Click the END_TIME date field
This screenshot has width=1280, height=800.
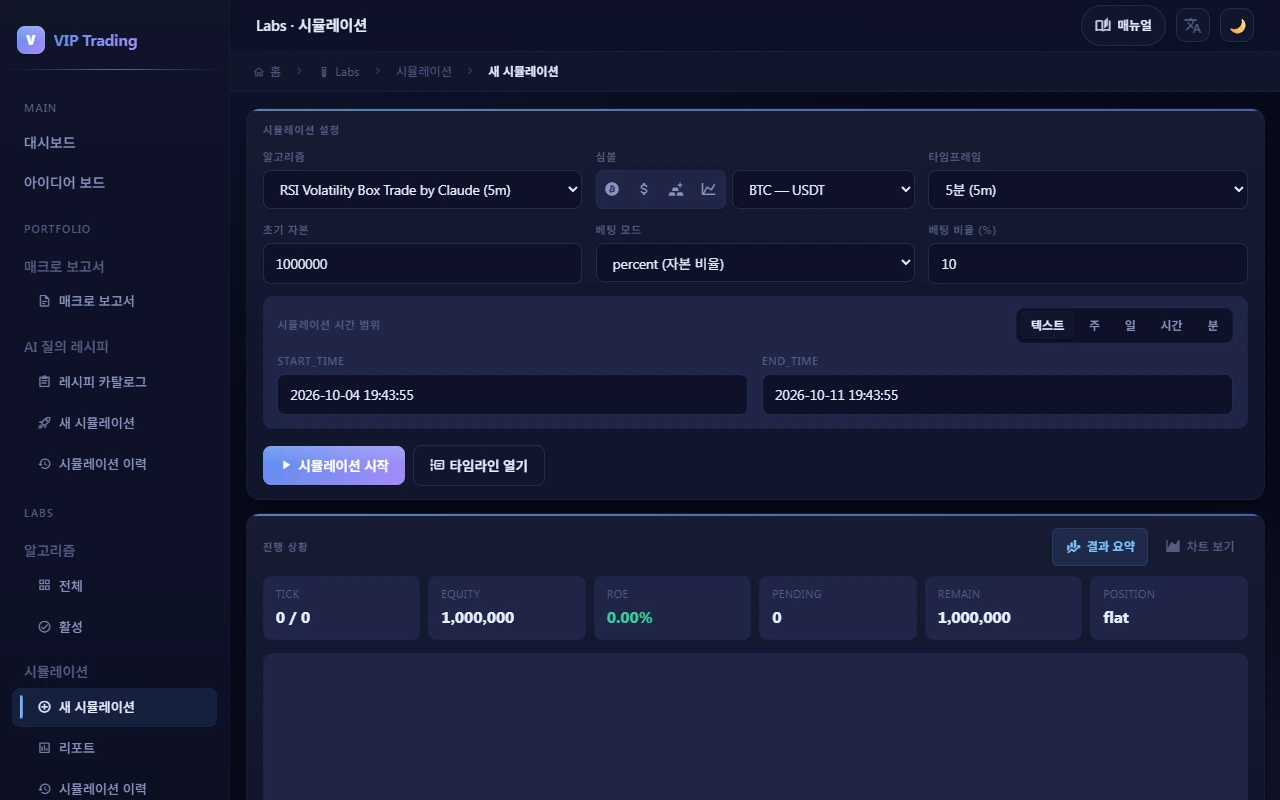coord(997,395)
